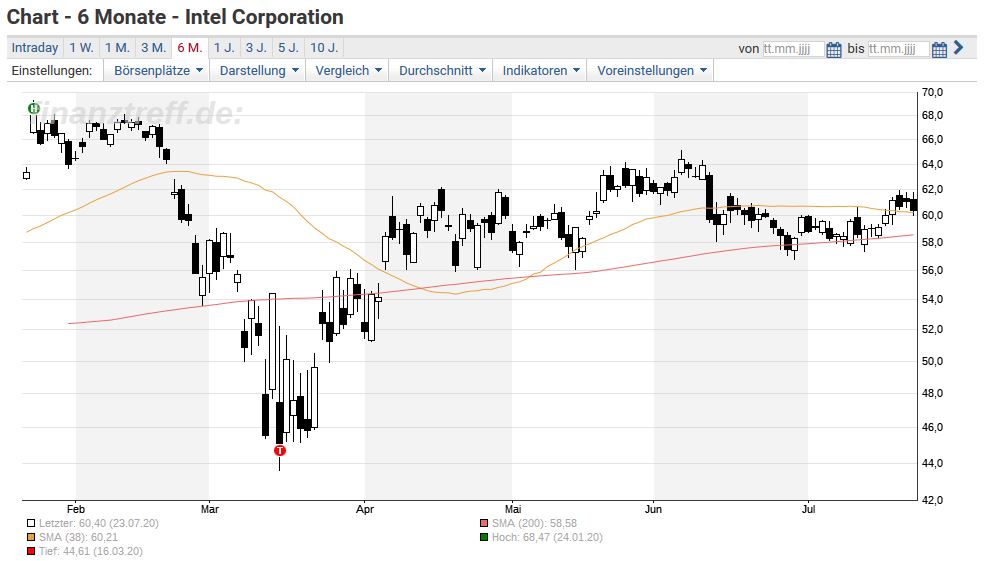Image resolution: width=987 pixels, height=561 pixels.
Task: Click the 'Chart - 6 Monate - Intel Corporation' heading
Action: [175, 17]
